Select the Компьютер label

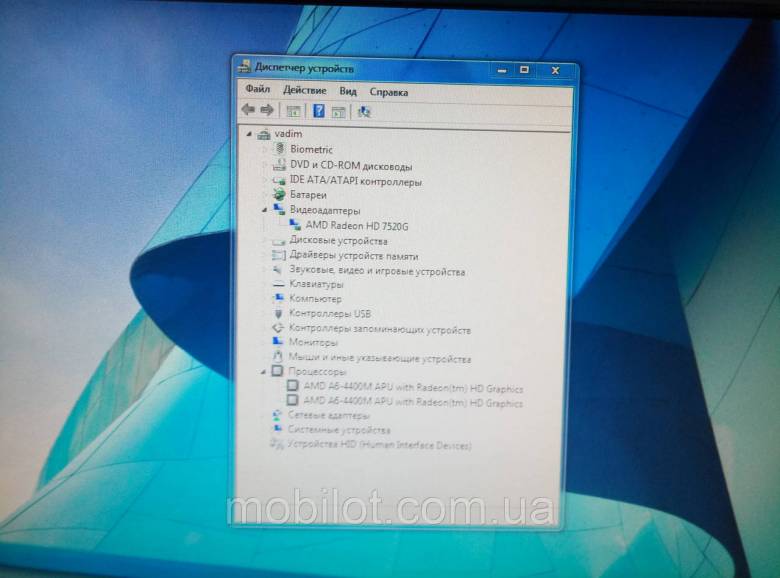[x=315, y=299]
